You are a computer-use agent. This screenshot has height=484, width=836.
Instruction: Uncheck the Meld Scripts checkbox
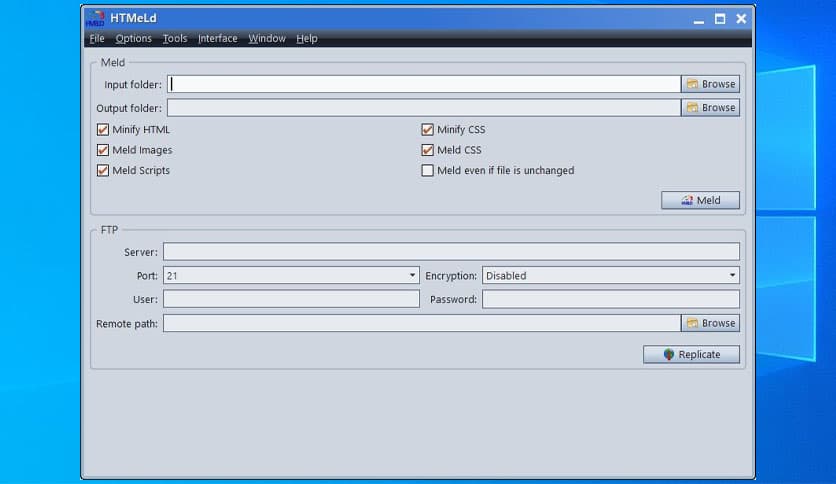[x=103, y=171]
